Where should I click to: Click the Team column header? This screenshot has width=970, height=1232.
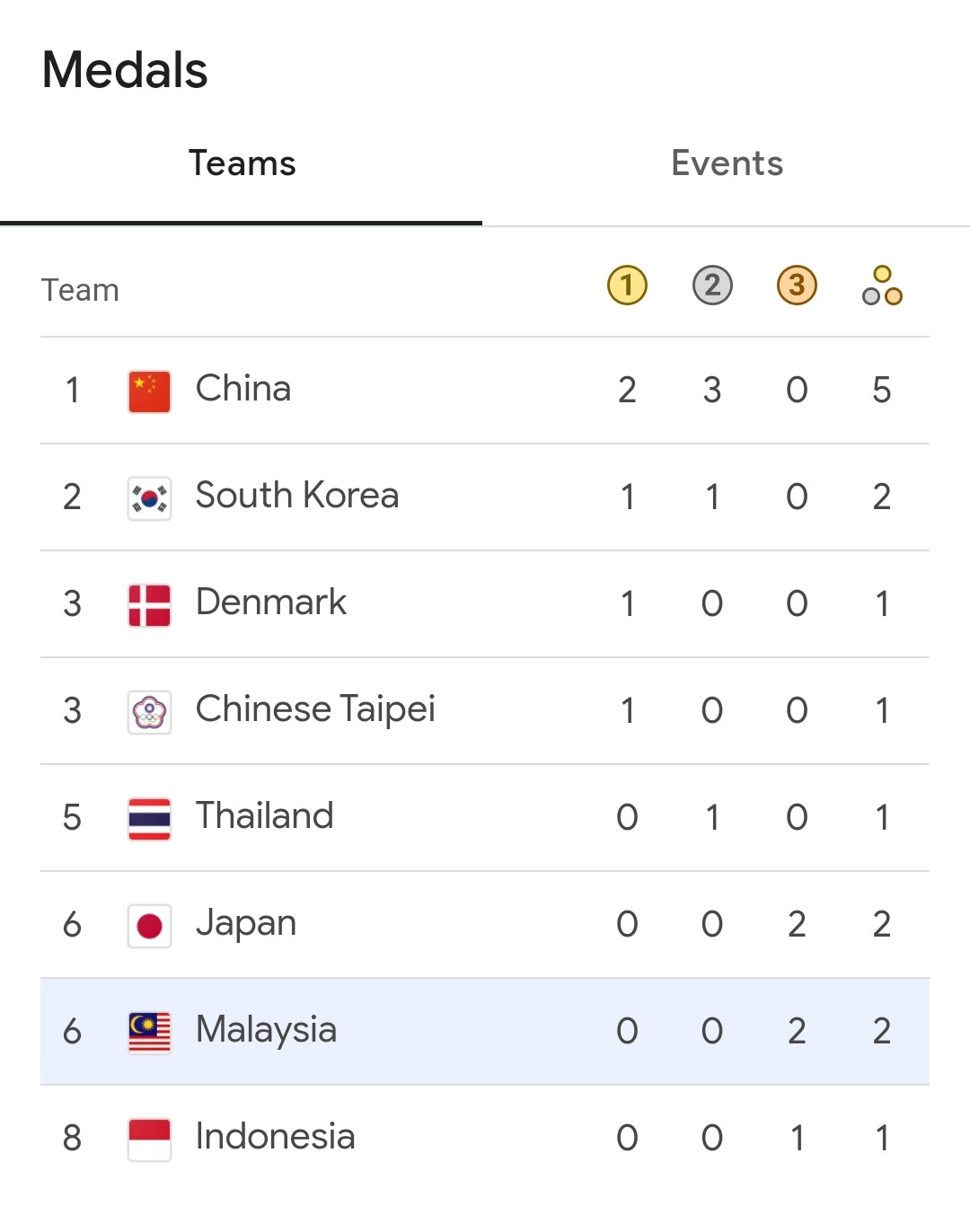pos(80,290)
